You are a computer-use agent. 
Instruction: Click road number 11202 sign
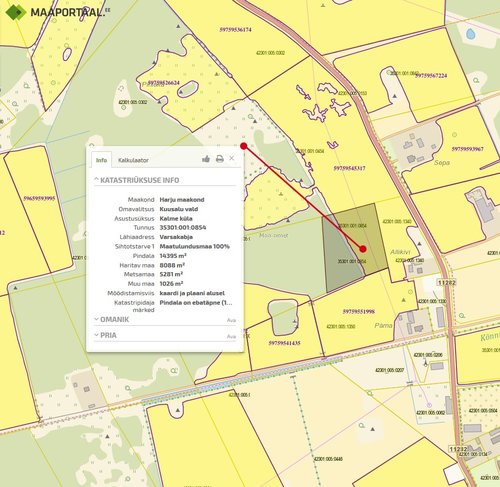[x=446, y=282]
